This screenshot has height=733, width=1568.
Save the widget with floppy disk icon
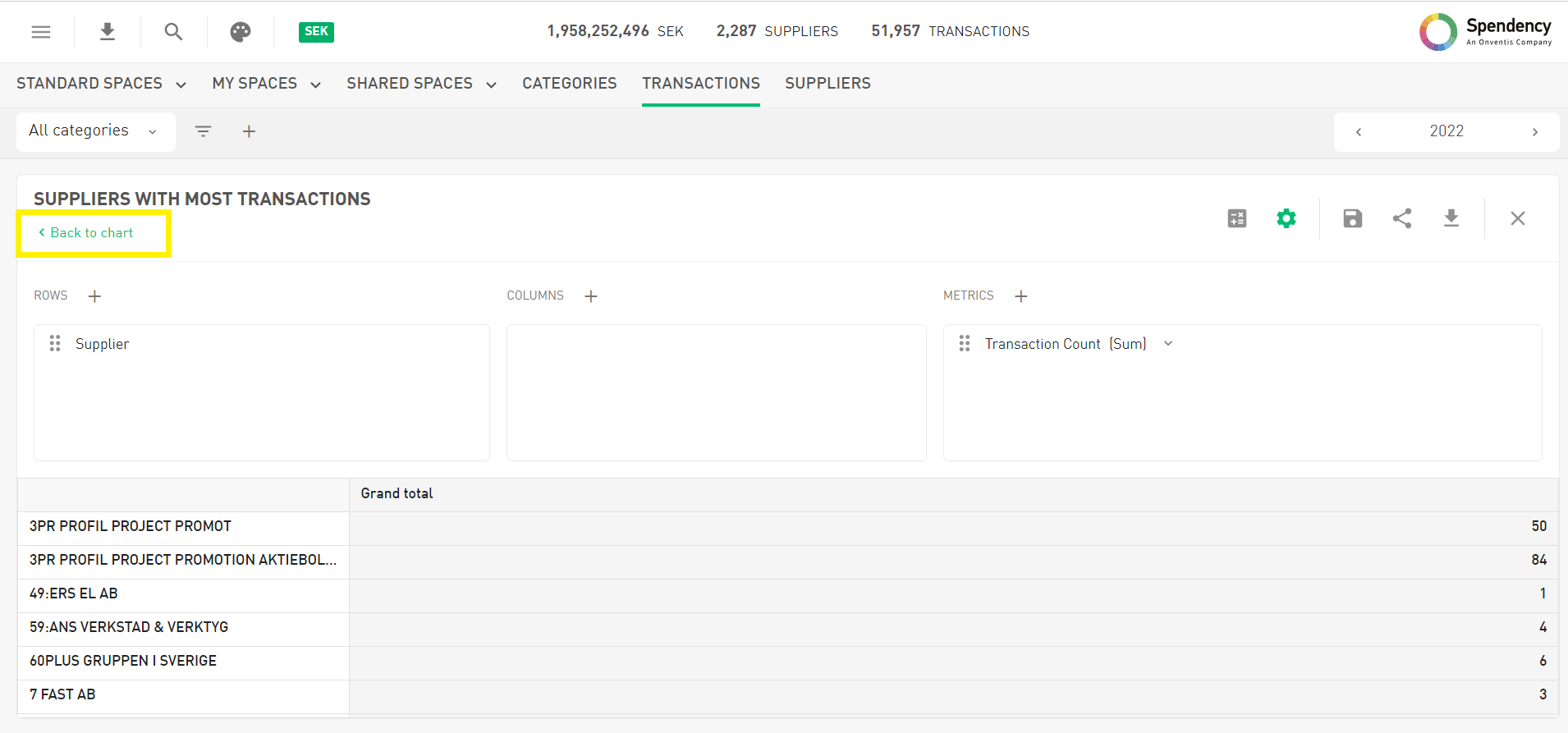[x=1352, y=218]
